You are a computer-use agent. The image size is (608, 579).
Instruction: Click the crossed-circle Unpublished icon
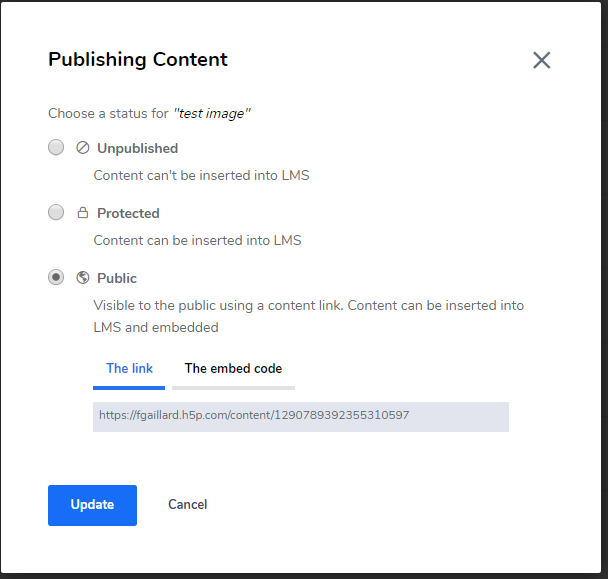[x=83, y=148]
